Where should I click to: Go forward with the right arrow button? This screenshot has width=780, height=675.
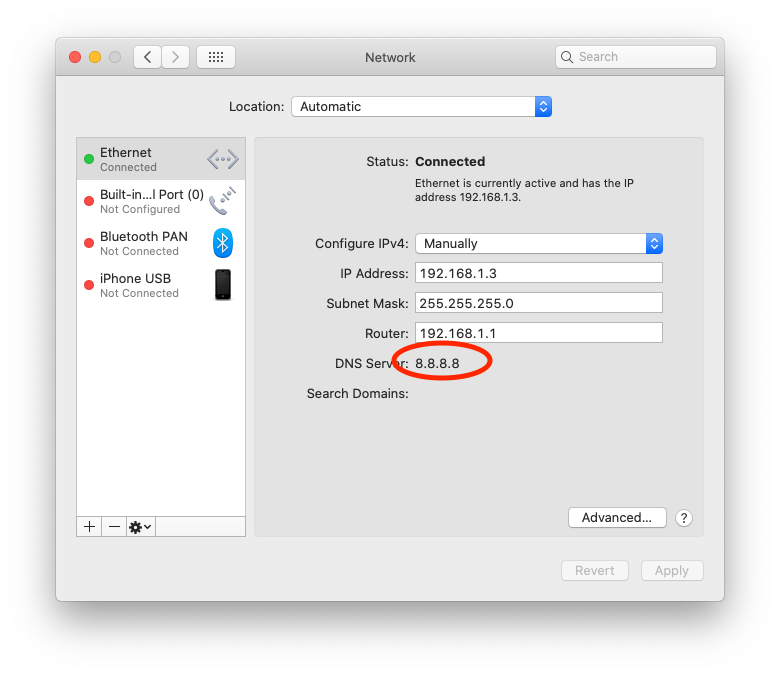pos(175,57)
